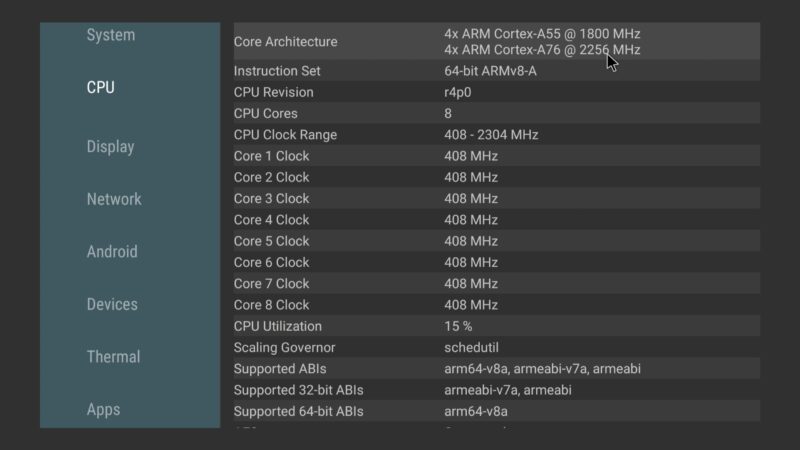Click the '15 %' utilization value
800x450 pixels.
tap(458, 326)
